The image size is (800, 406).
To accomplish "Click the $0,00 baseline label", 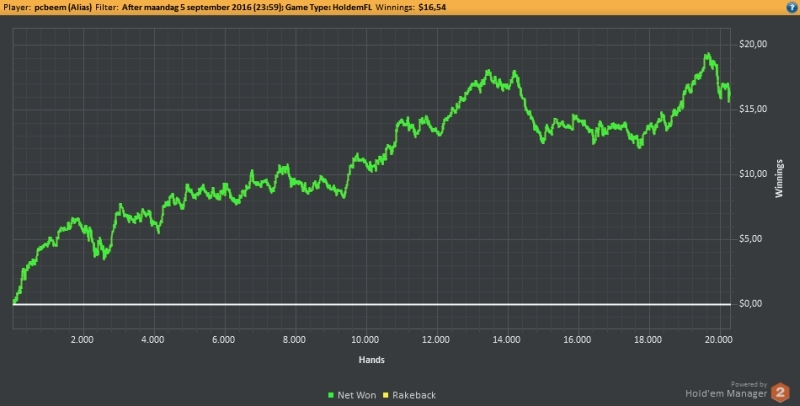I will click(752, 304).
